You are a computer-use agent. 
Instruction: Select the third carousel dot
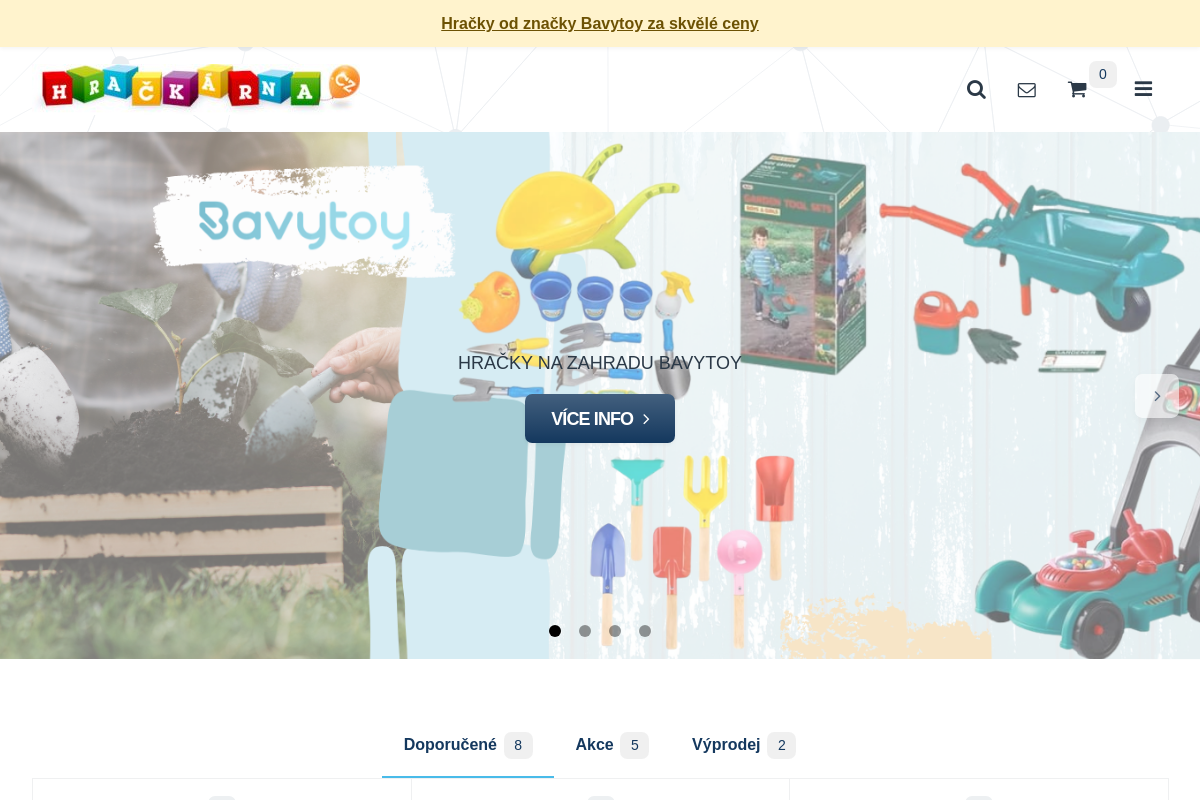(615, 631)
